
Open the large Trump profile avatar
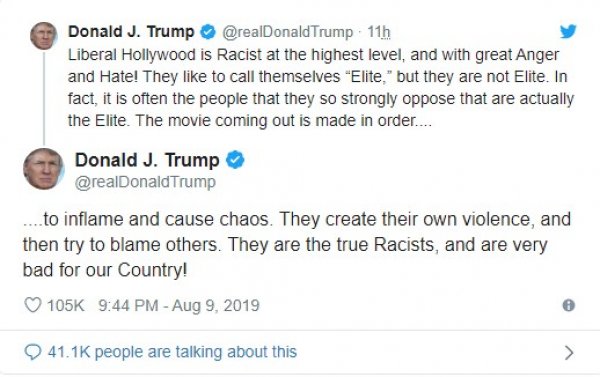pos(44,169)
